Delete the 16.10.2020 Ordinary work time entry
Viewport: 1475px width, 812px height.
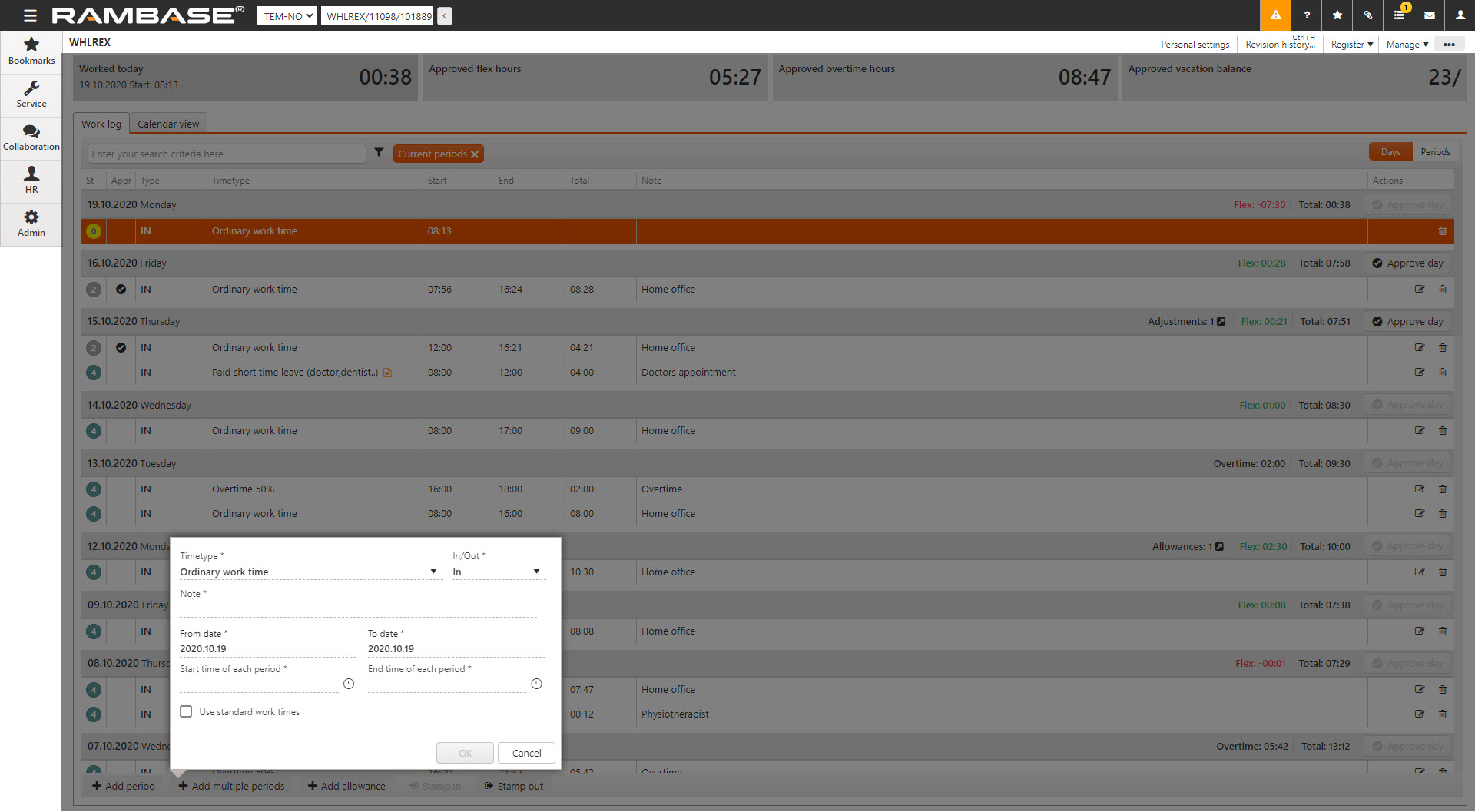[1442, 290]
